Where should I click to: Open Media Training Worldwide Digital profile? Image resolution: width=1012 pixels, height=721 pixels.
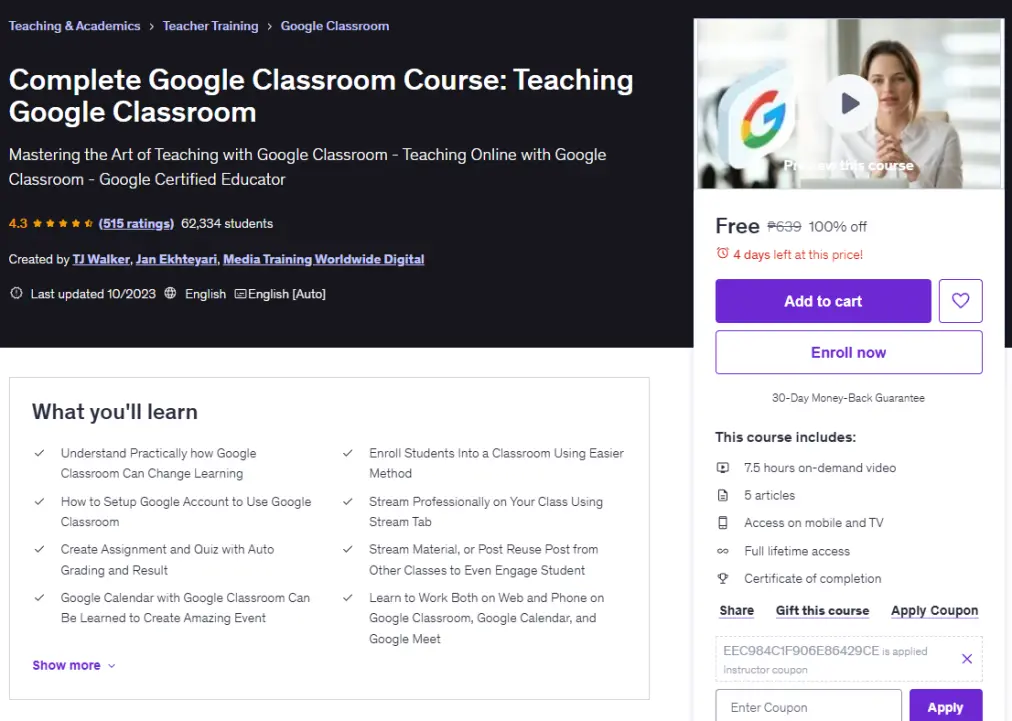click(323, 259)
